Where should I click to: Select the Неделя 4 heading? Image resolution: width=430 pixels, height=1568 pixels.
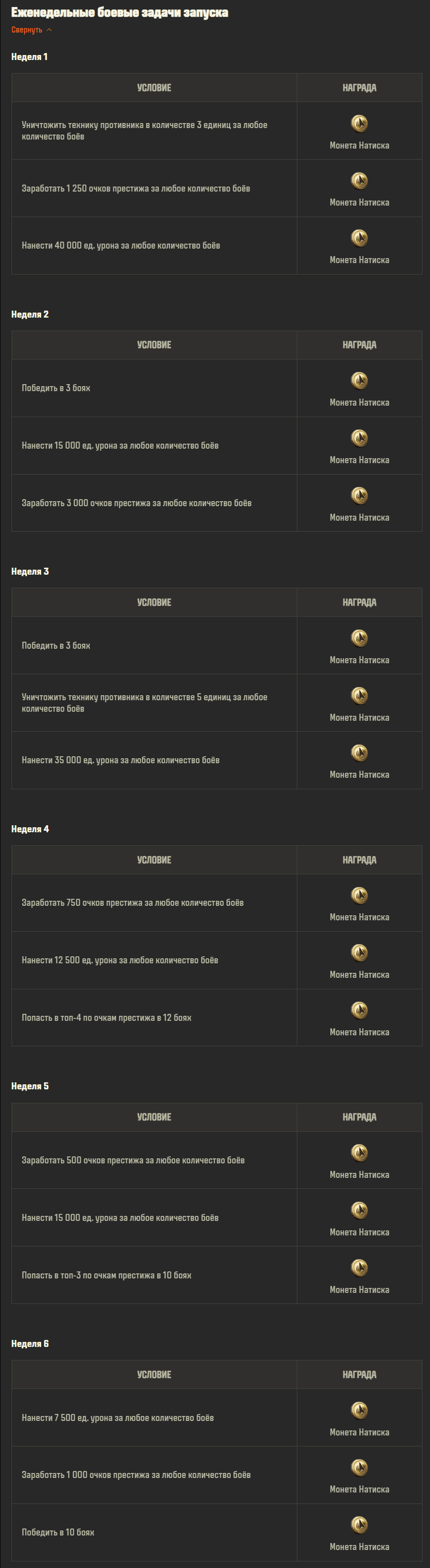(30, 829)
